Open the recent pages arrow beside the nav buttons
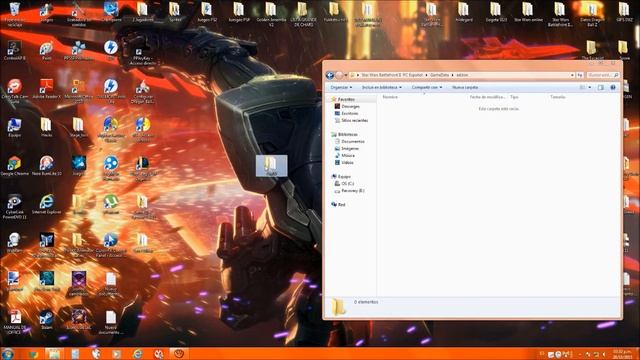The height and width of the screenshot is (360, 640). click(x=346, y=75)
